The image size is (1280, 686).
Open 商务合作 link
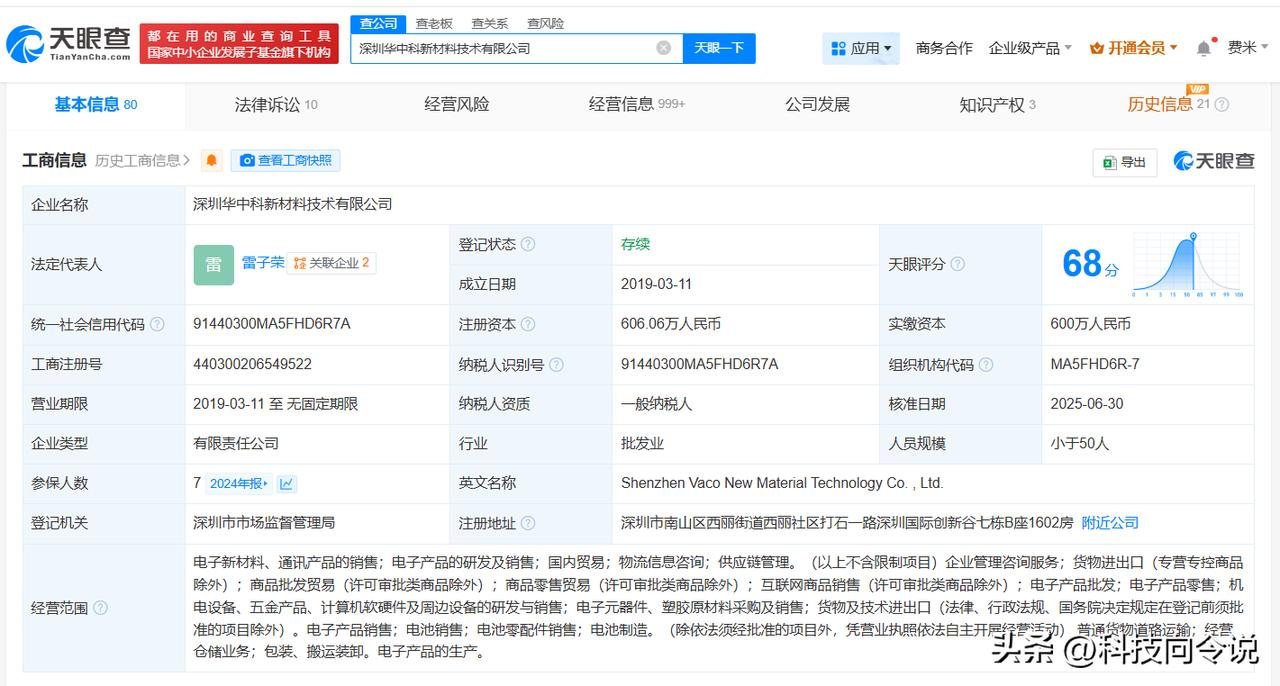(x=944, y=48)
